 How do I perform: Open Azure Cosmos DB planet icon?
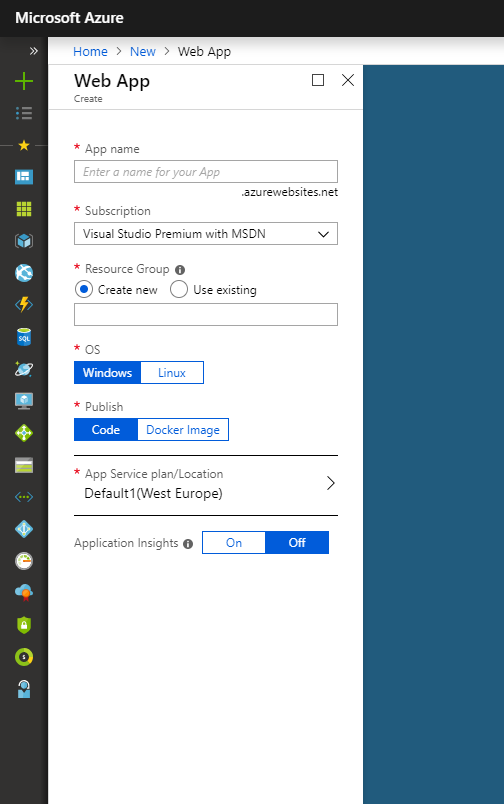coord(24,369)
